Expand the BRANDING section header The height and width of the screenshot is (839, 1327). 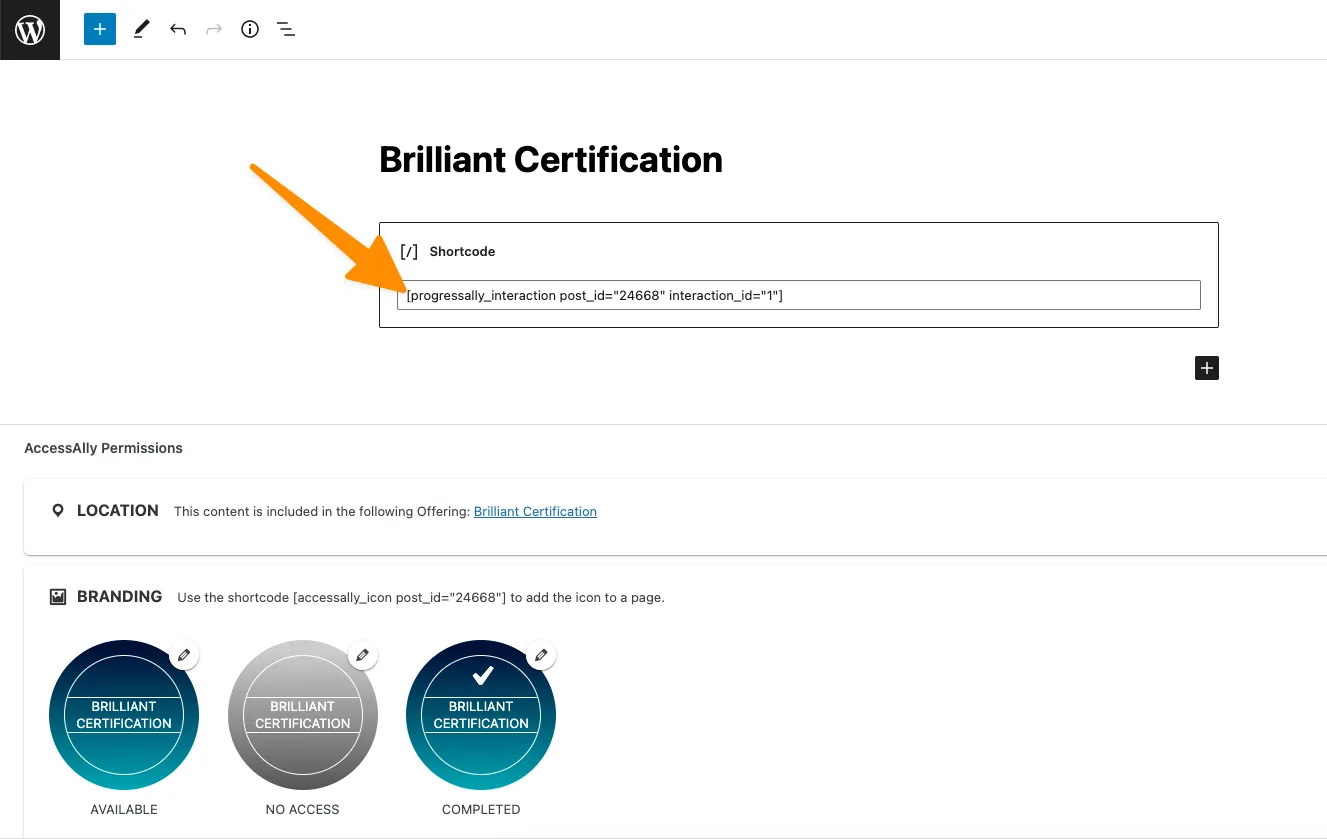tap(119, 597)
